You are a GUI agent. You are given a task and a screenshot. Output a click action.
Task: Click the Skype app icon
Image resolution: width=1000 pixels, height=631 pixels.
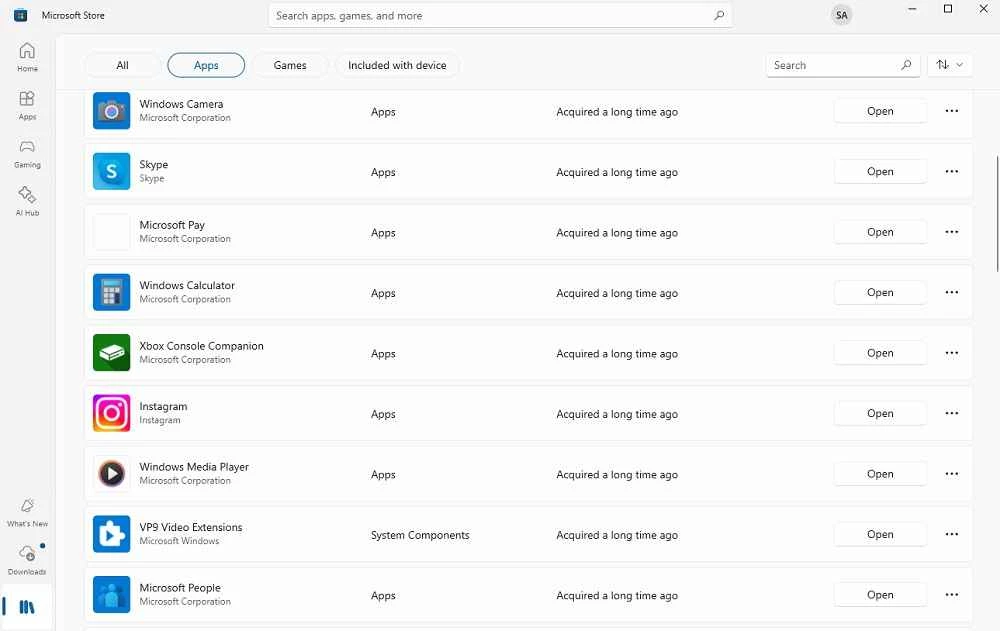click(x=111, y=171)
